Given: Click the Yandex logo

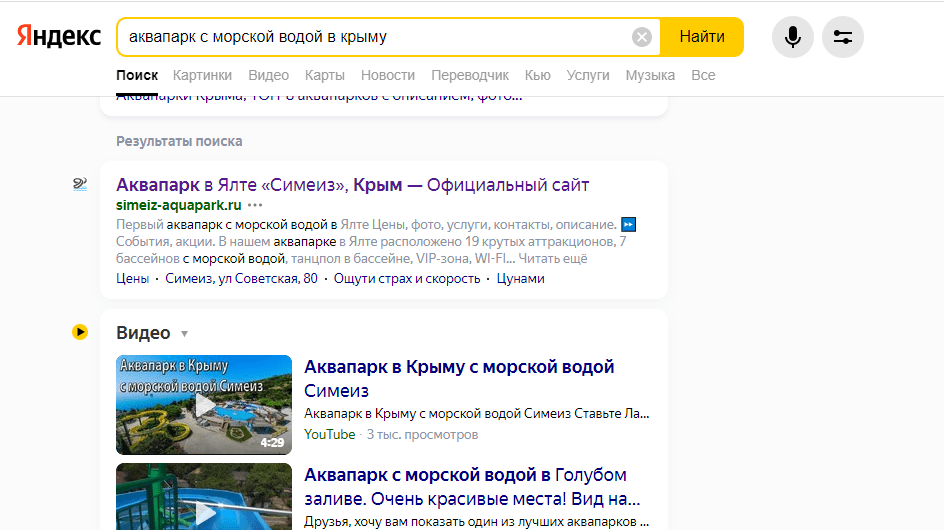Looking at the screenshot, I should (x=59, y=37).
